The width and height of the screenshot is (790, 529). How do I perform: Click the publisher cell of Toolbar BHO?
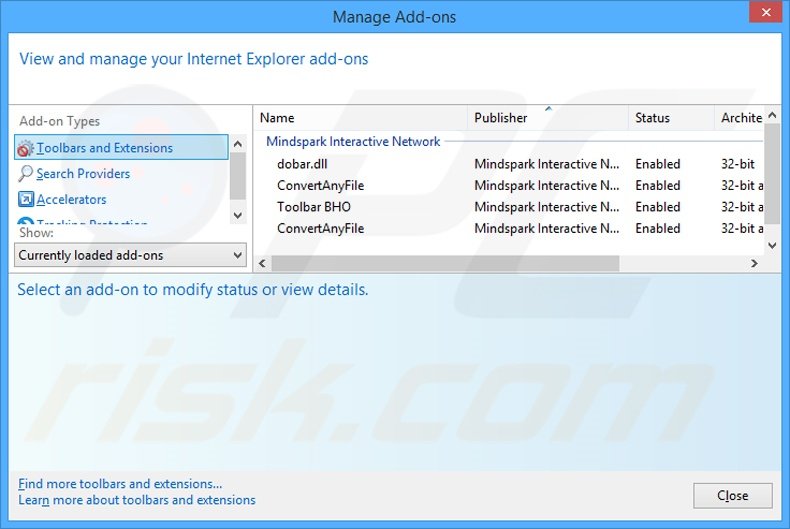(x=547, y=207)
